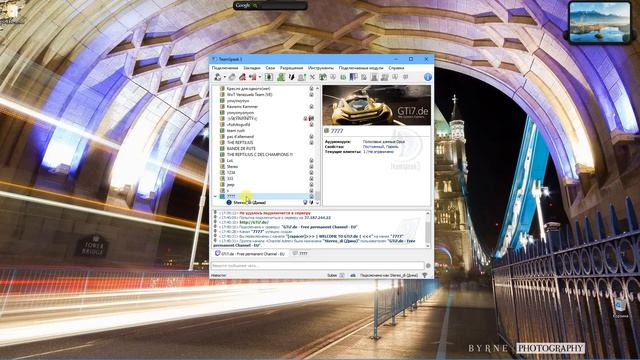Open the Закладки menu
Screen dimensions: 640x360
(251, 68)
